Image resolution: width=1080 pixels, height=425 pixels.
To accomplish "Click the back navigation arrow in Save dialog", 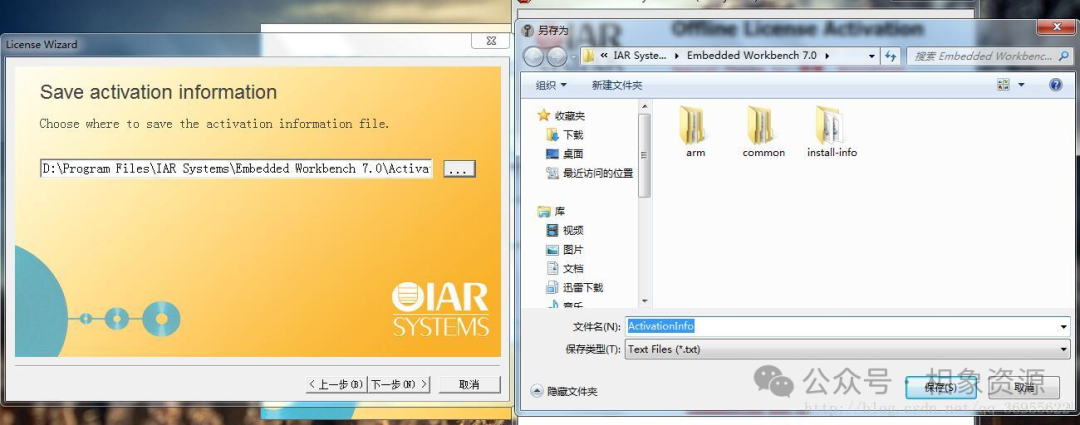I will pos(533,56).
